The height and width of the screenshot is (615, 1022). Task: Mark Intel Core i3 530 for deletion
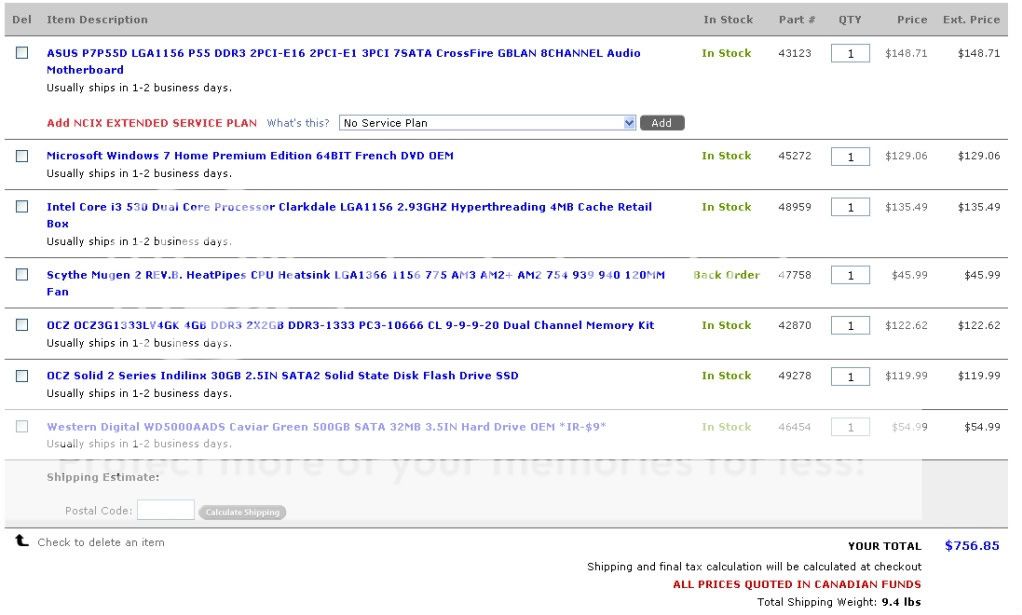[x=22, y=207]
